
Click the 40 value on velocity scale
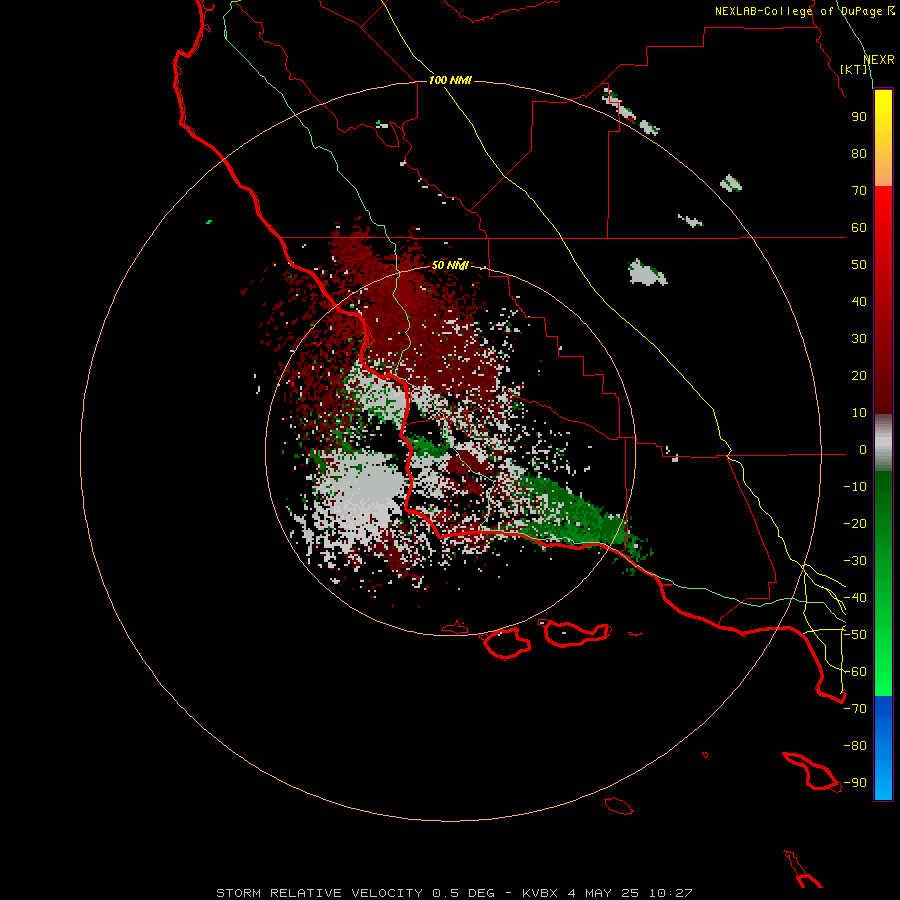[x=859, y=302]
